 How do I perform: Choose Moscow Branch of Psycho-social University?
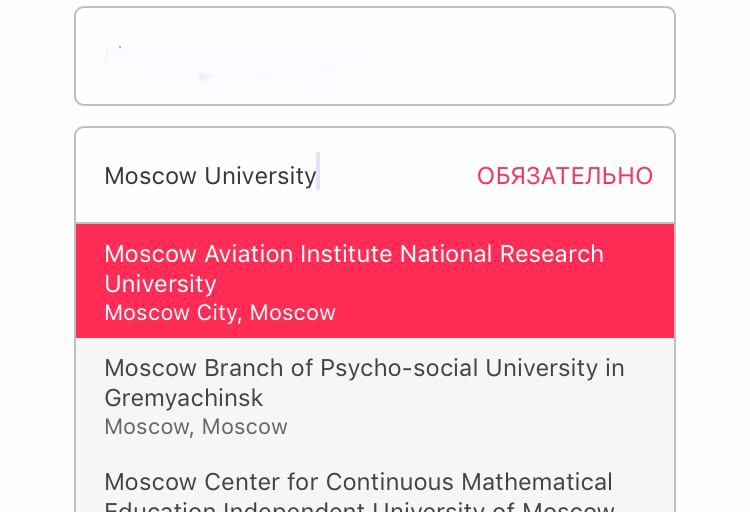pos(375,395)
